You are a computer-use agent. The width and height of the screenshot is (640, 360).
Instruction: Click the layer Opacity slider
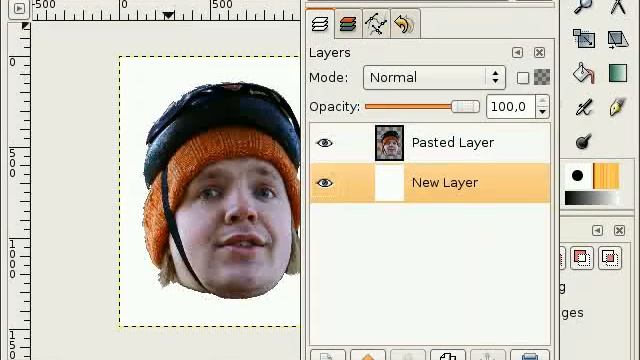422,107
